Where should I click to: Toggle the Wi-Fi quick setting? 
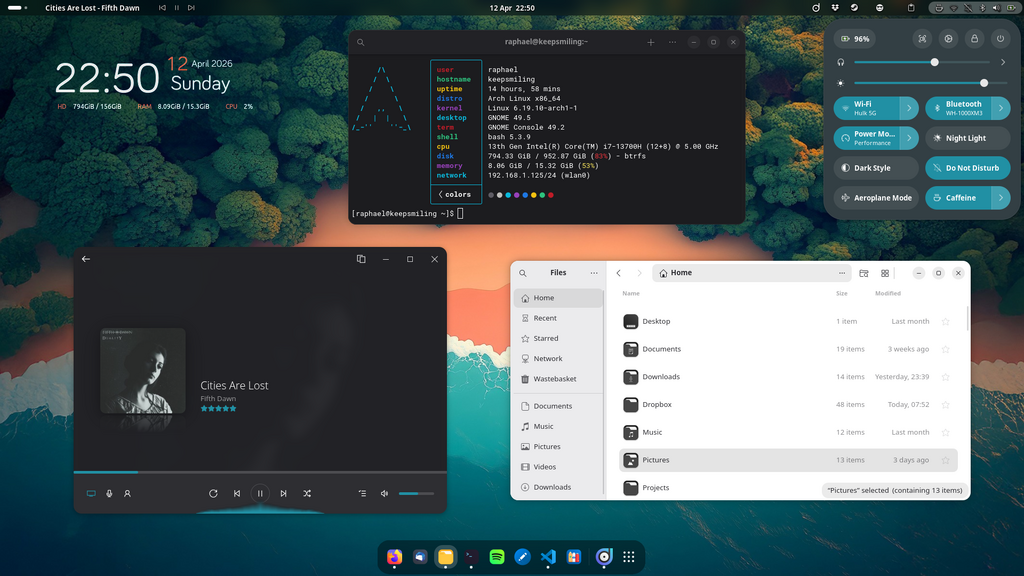(867, 108)
